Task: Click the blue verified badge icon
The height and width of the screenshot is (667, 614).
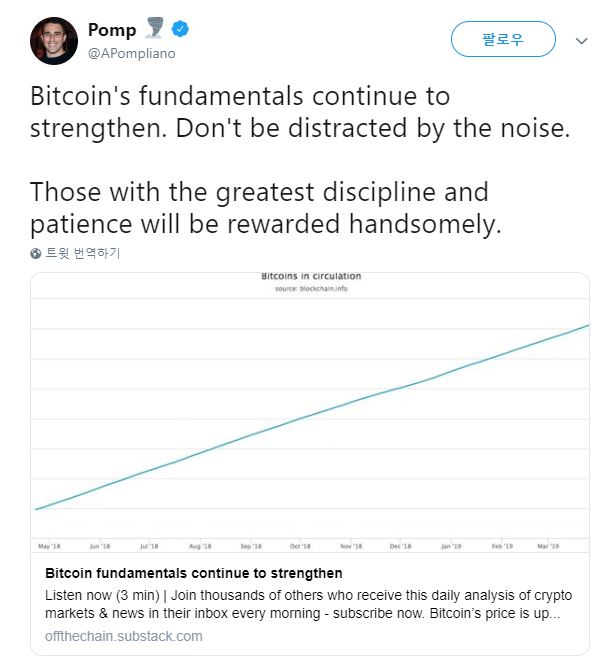Action: coord(180,29)
